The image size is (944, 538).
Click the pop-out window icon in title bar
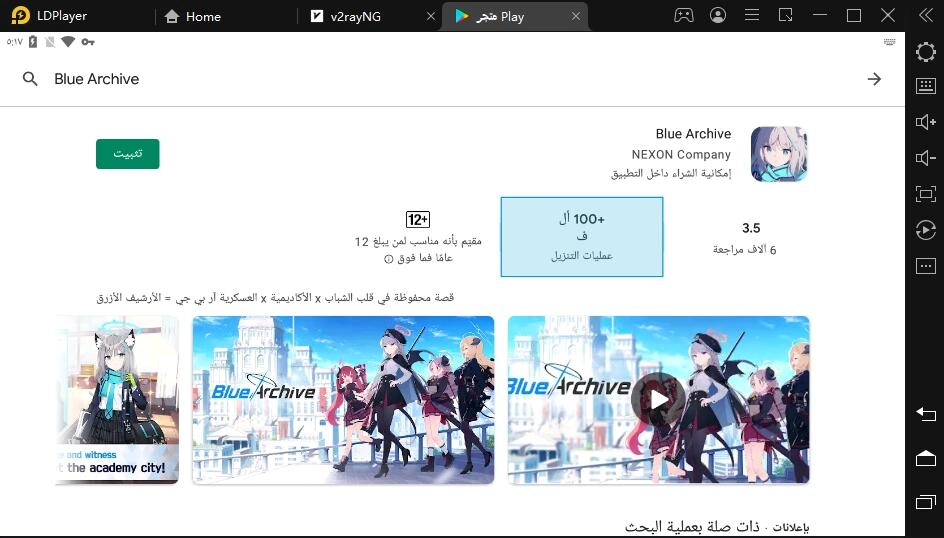coord(786,15)
